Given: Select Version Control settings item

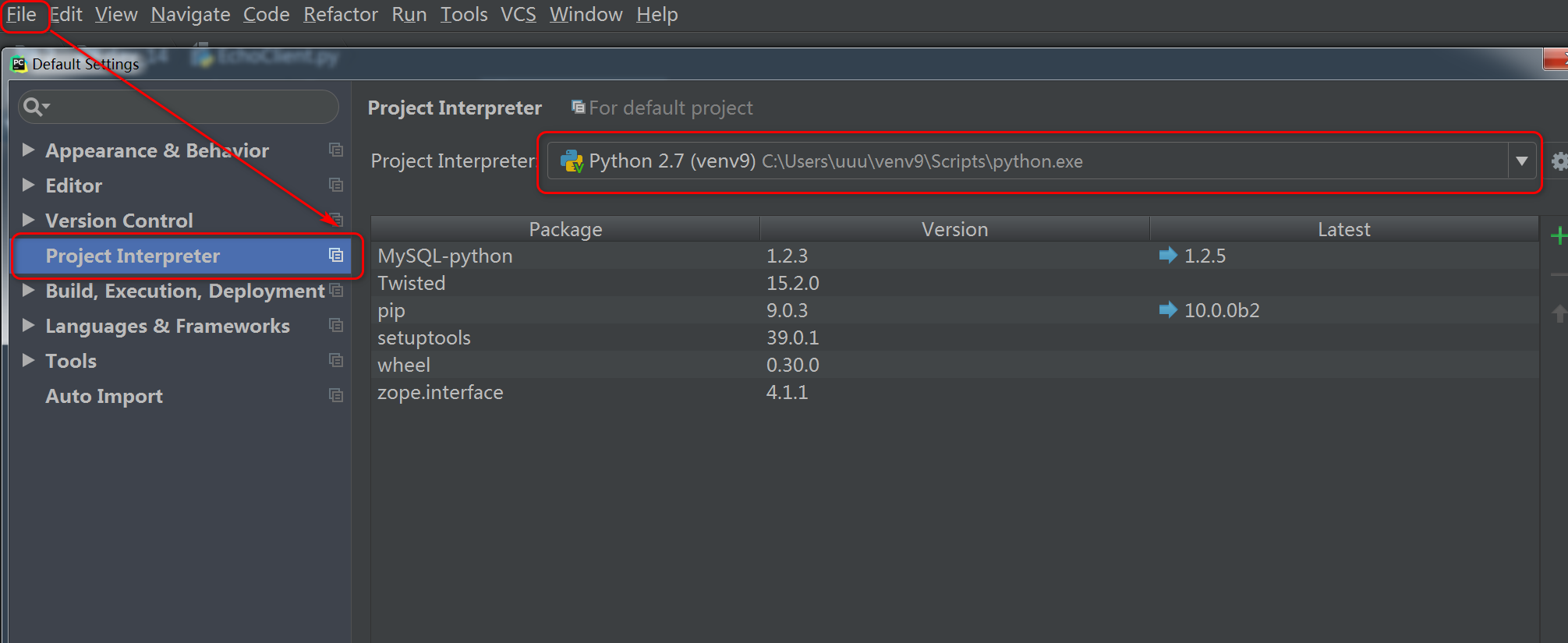Looking at the screenshot, I should [119, 221].
